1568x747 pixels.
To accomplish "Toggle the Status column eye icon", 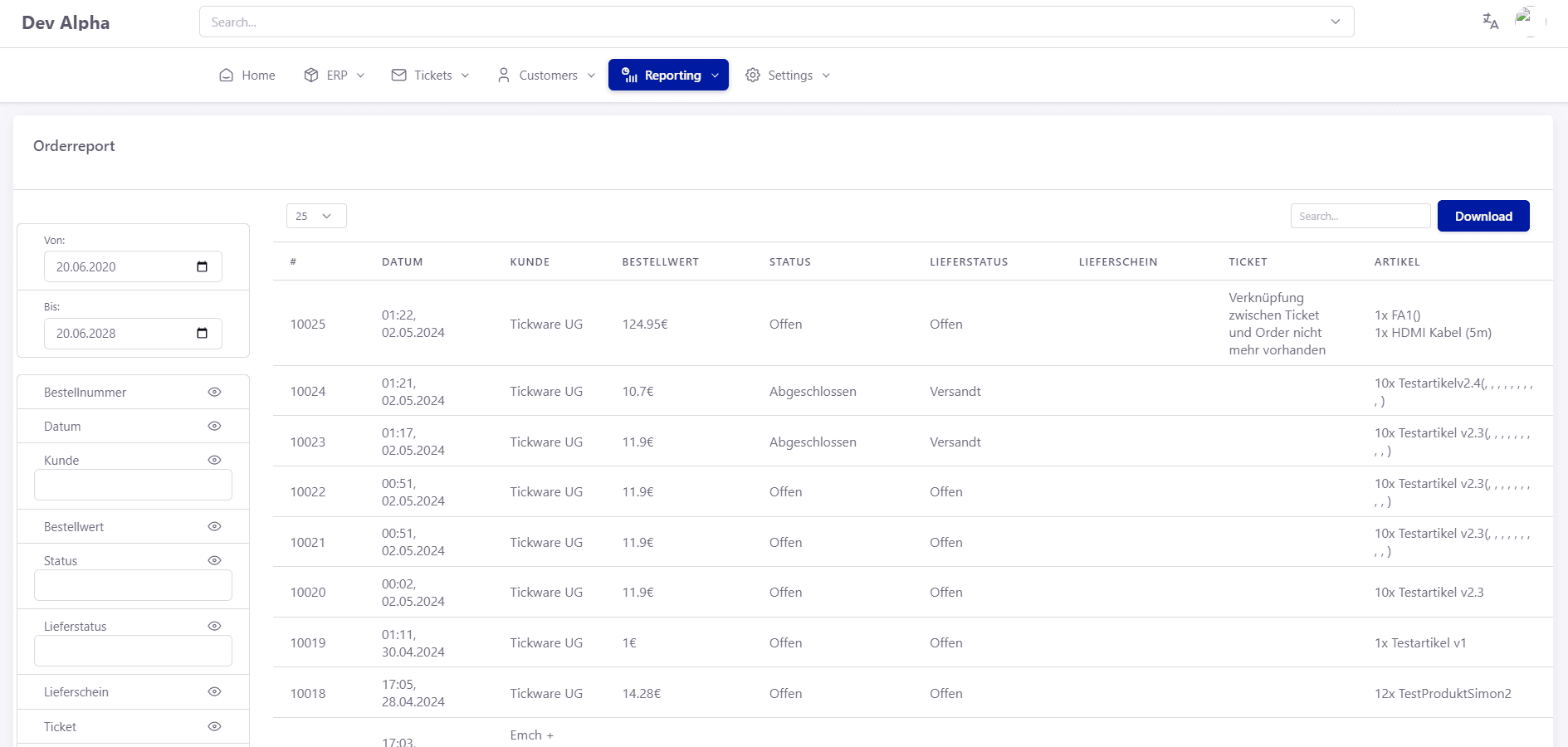I will 214,560.
